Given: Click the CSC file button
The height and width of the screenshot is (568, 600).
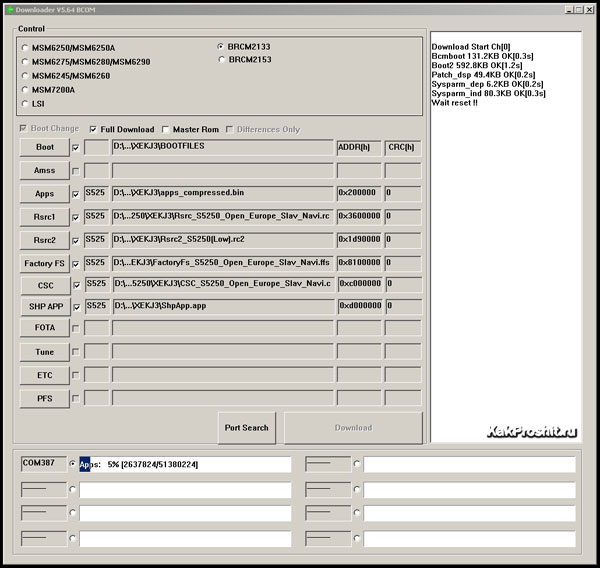Looking at the screenshot, I should 44,284.
